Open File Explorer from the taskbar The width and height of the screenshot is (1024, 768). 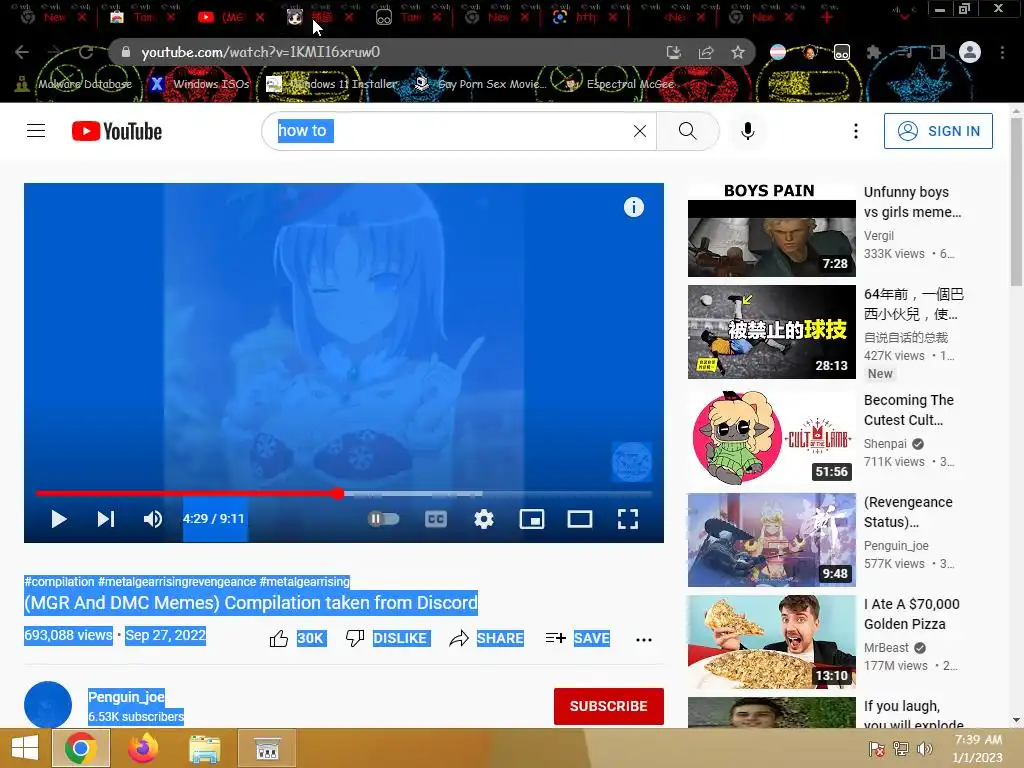click(204, 748)
